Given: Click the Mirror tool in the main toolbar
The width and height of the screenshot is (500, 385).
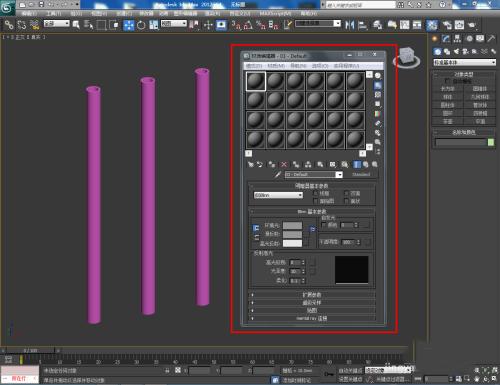Looking at the screenshot, I should pyautogui.click(x=350, y=25).
